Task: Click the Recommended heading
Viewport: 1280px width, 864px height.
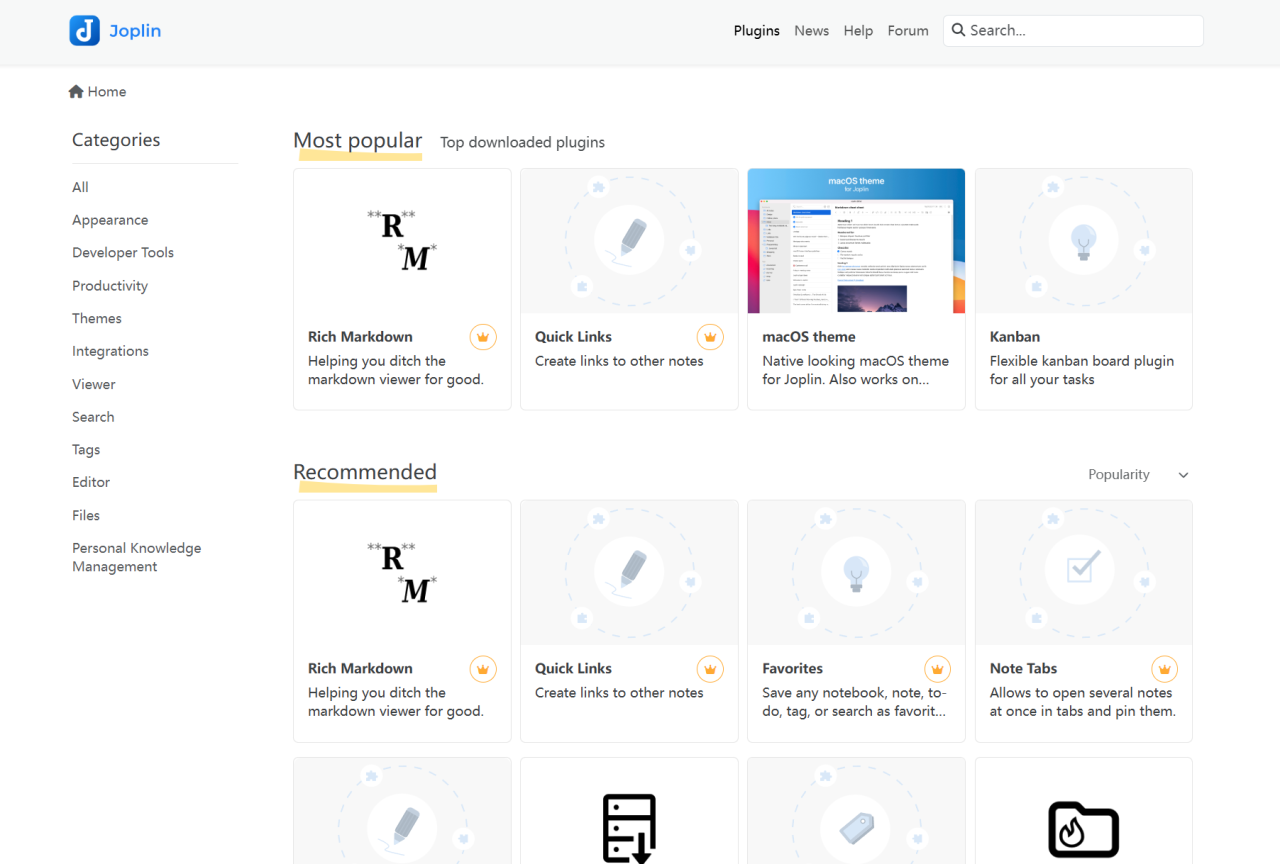Action: tap(365, 472)
